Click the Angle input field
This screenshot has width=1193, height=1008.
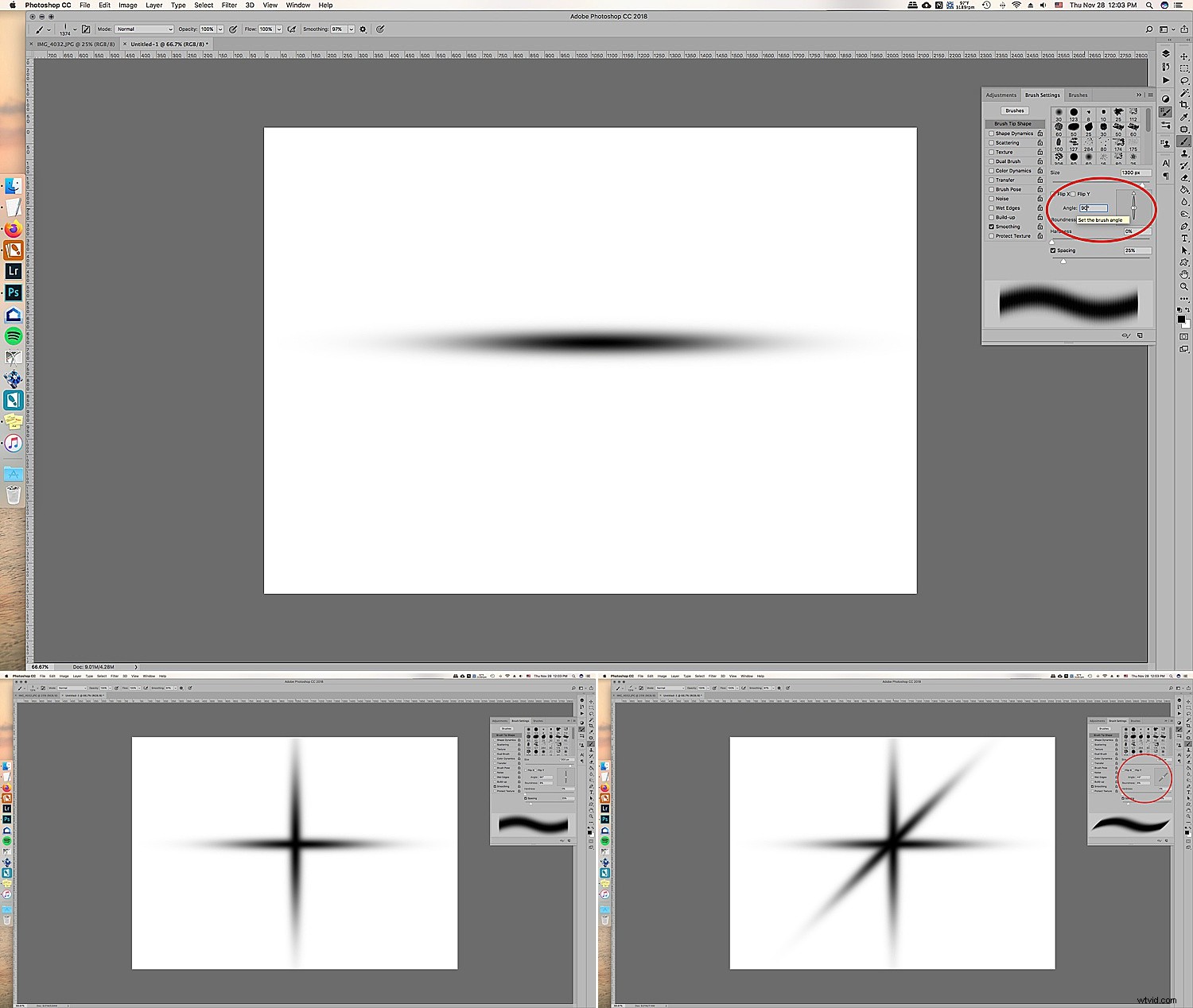coord(1093,208)
